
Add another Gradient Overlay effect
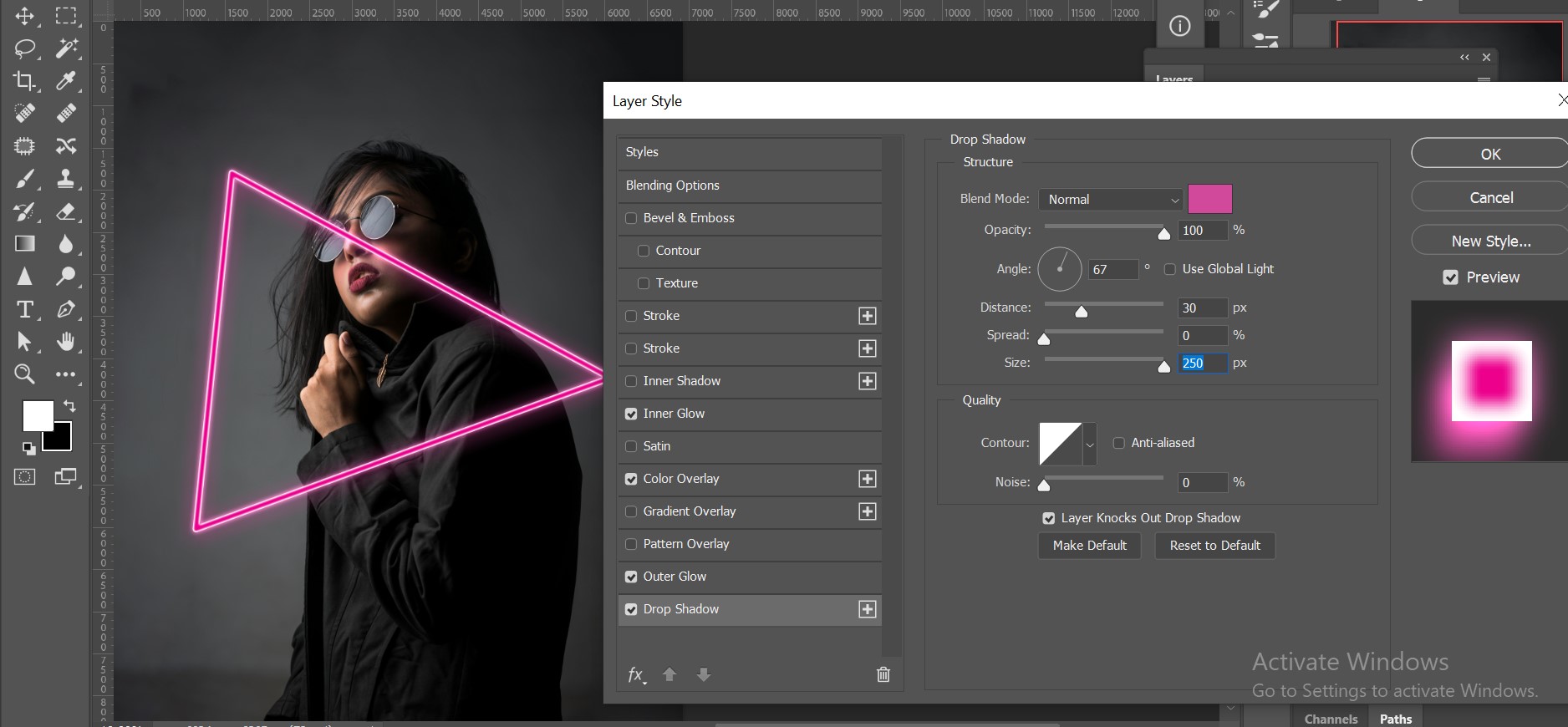(x=868, y=511)
